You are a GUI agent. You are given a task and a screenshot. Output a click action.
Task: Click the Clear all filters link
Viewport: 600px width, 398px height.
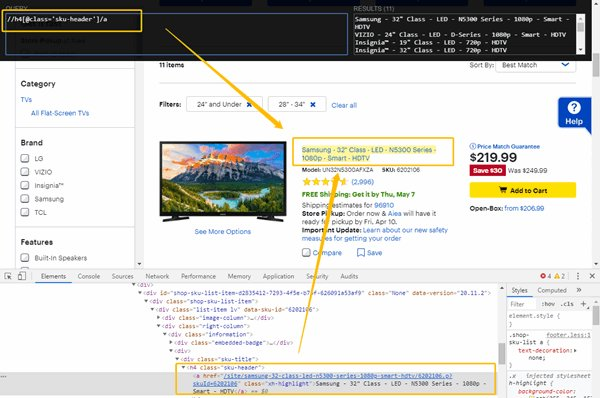[344, 105]
